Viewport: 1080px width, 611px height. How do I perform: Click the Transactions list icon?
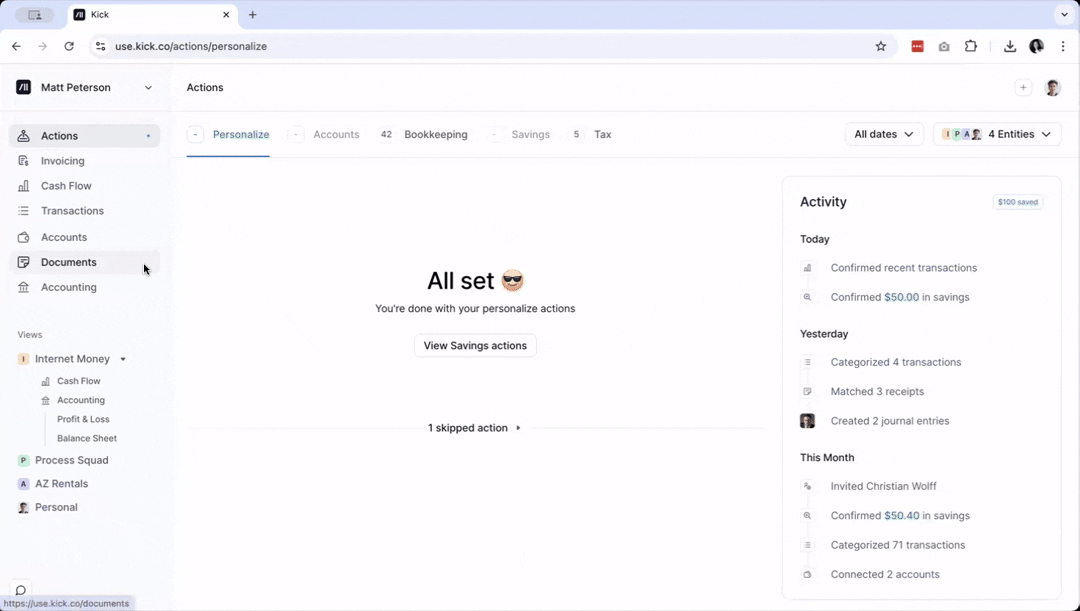click(x=24, y=210)
